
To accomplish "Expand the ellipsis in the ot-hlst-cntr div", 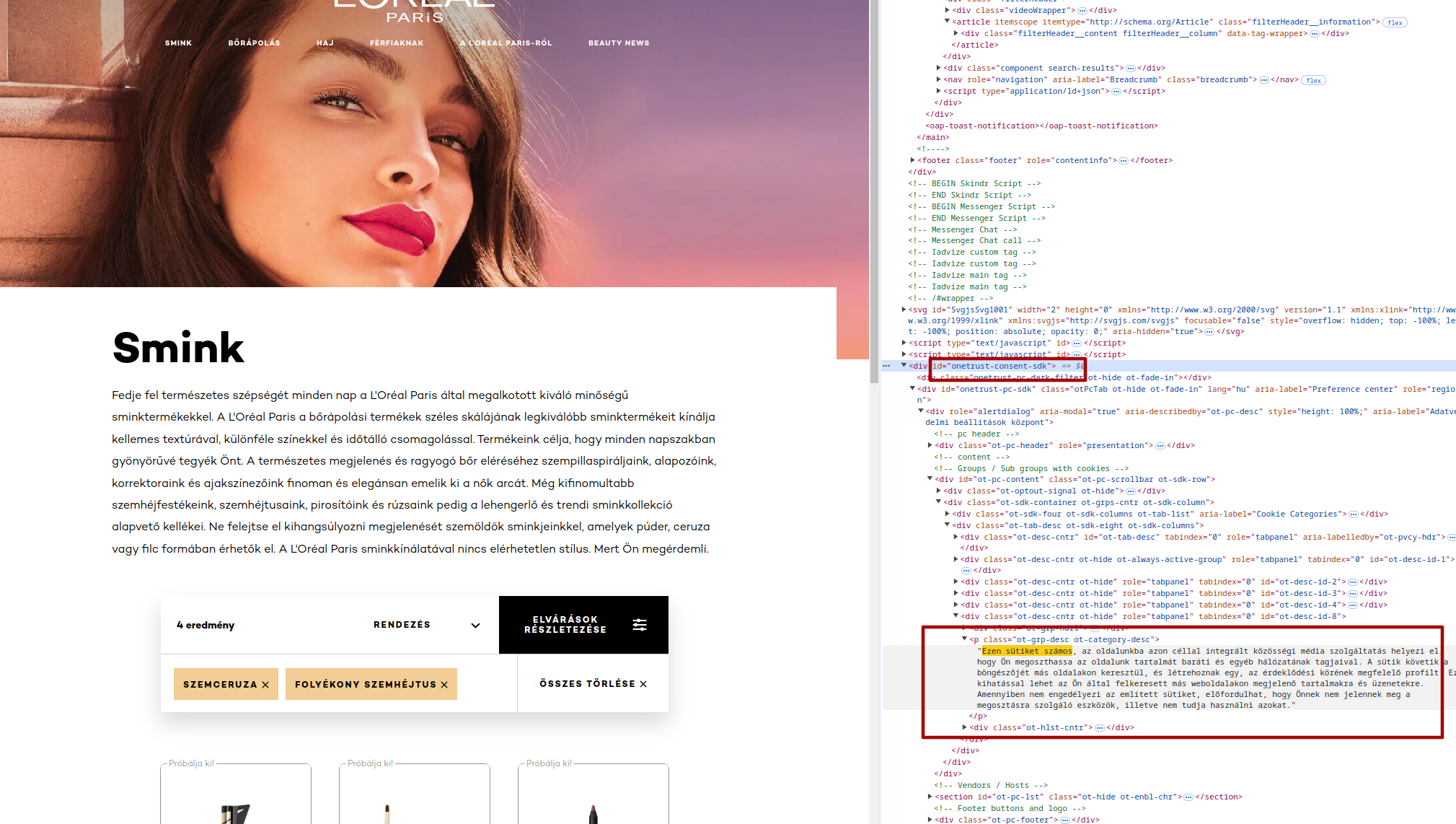I will tap(1099, 728).
